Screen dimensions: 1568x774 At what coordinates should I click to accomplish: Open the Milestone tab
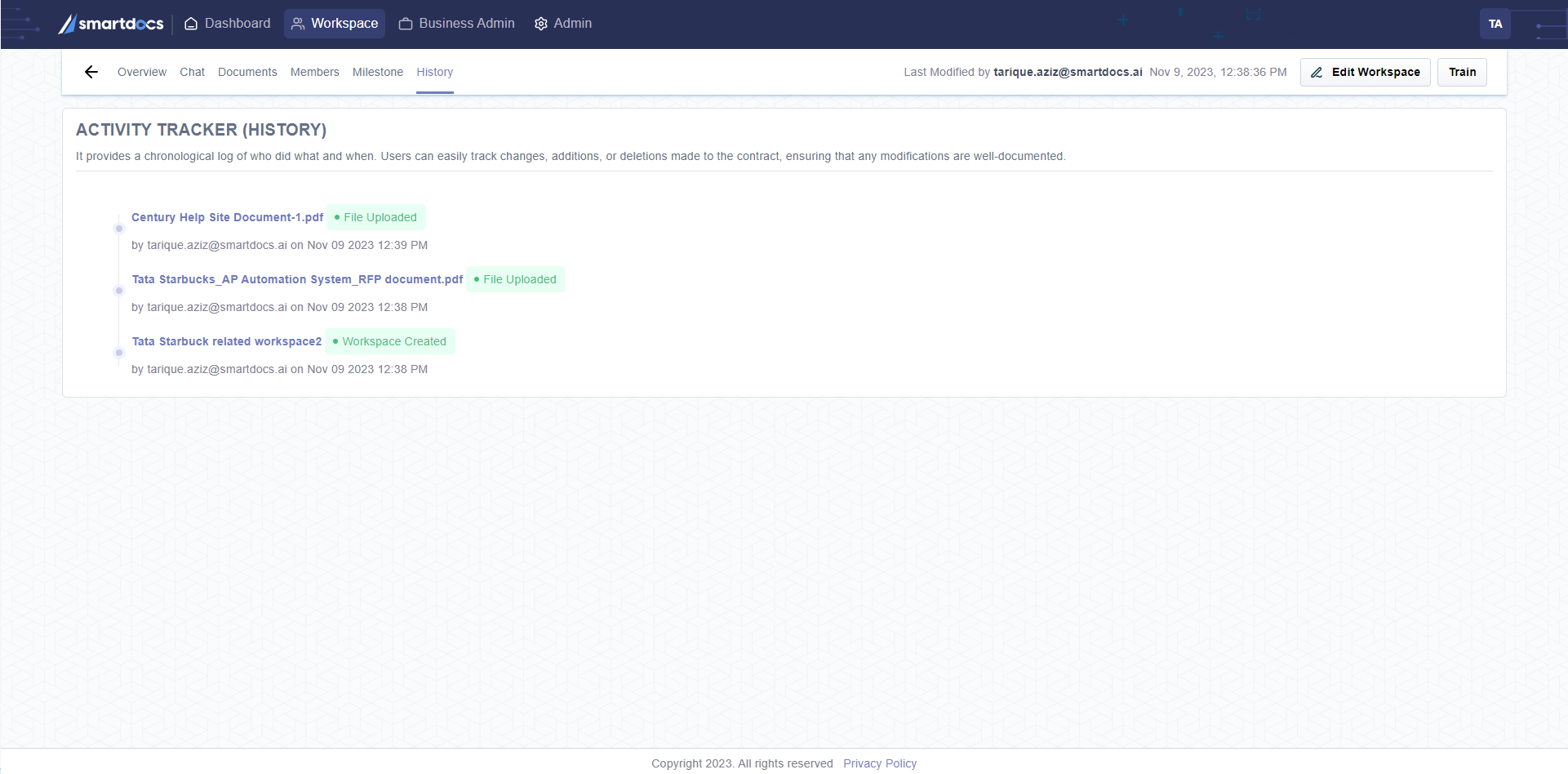[377, 72]
